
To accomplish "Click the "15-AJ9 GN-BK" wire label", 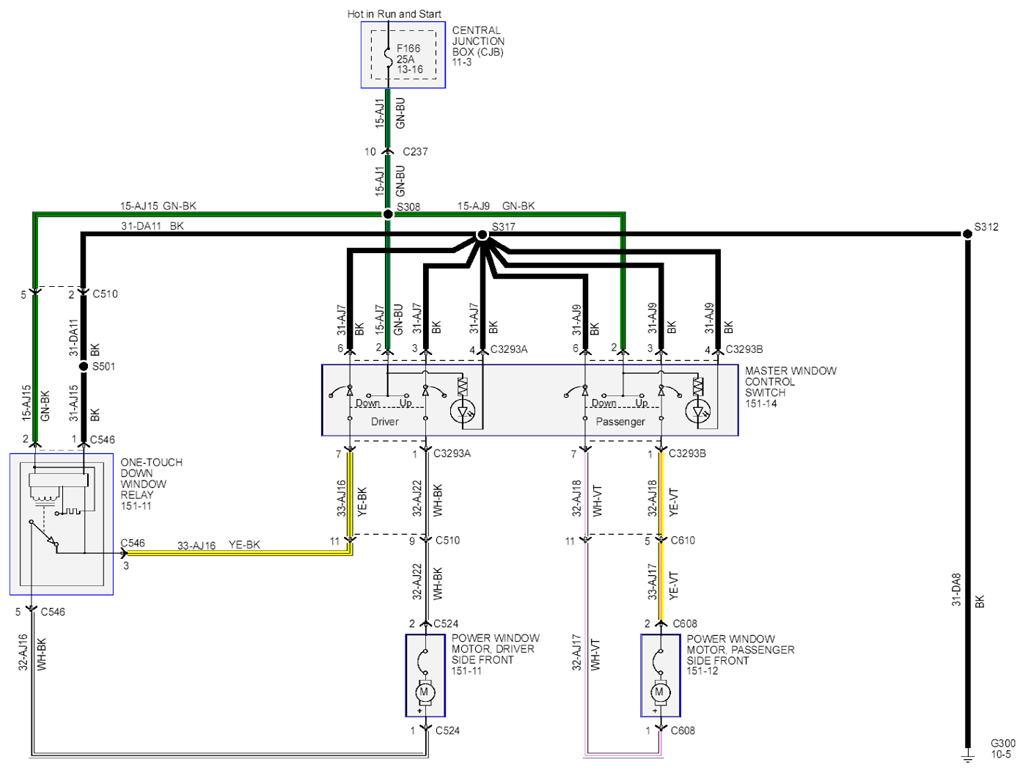I will 496,206.
